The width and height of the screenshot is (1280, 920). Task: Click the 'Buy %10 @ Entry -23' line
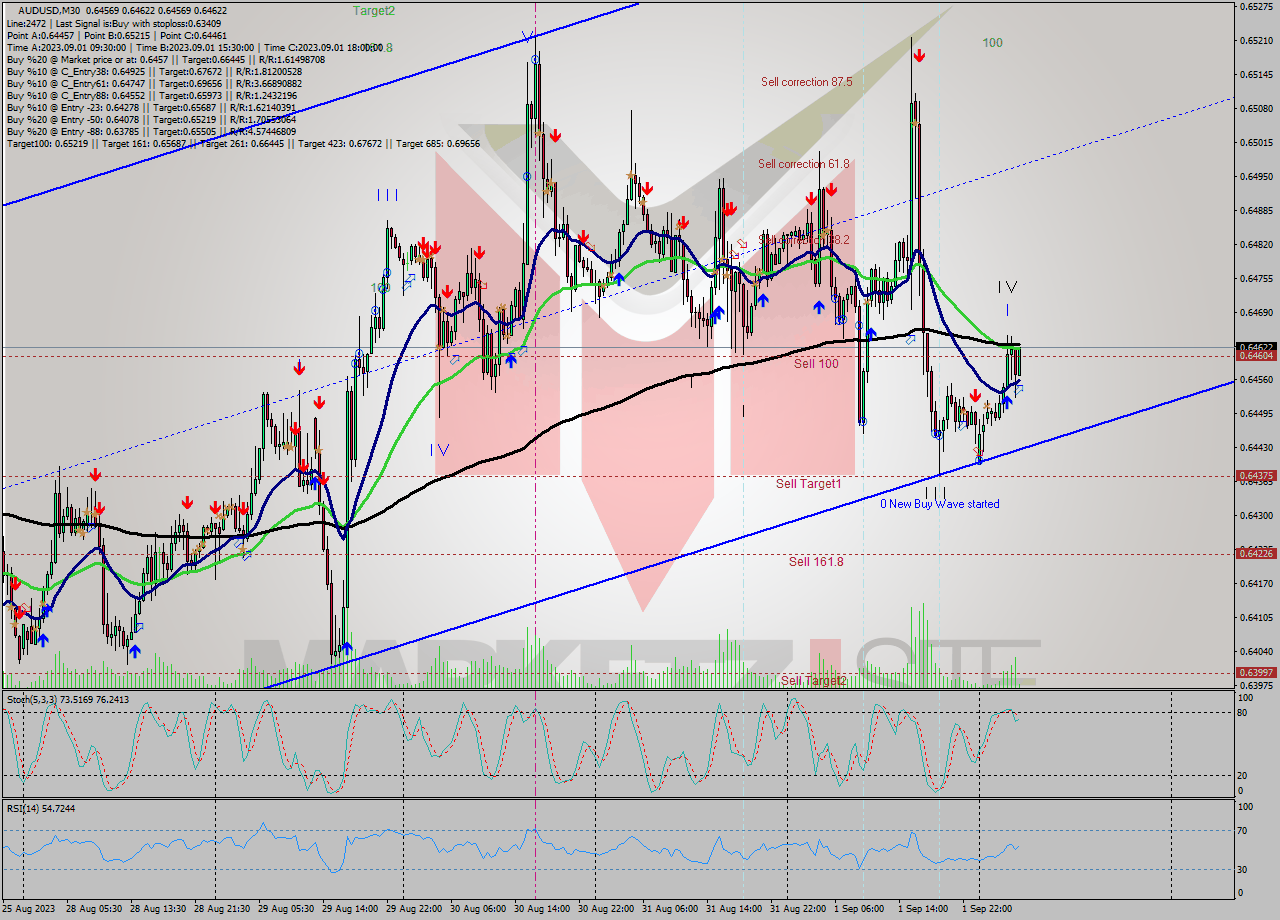tap(151, 107)
